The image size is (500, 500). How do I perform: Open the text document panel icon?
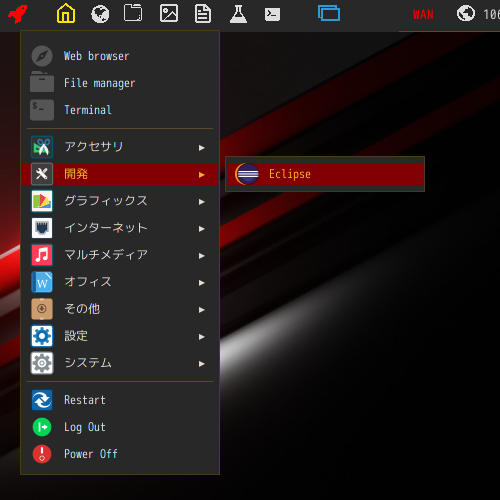pos(203,14)
